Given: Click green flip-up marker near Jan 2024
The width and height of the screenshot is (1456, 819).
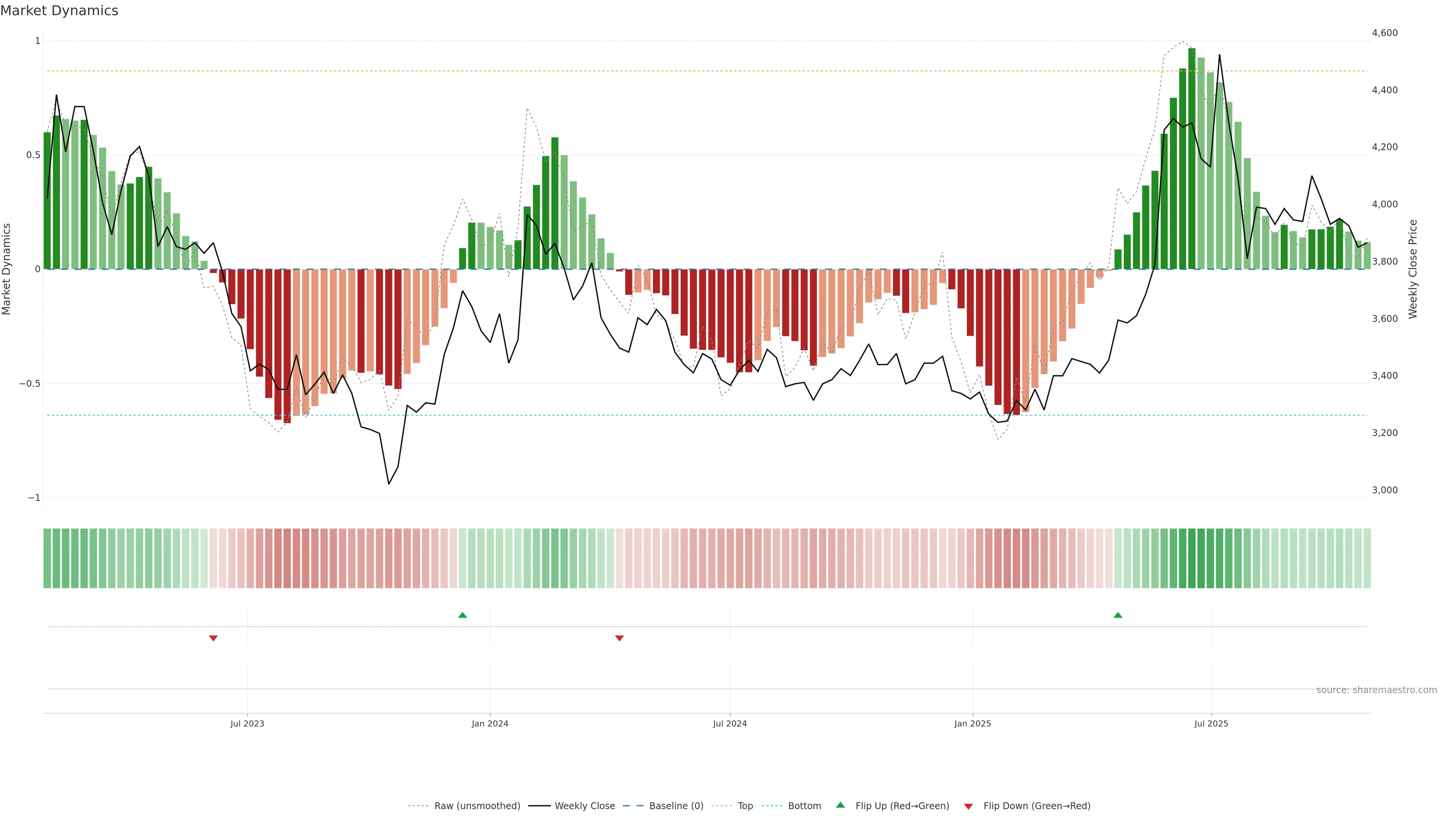Looking at the screenshot, I should 462,615.
